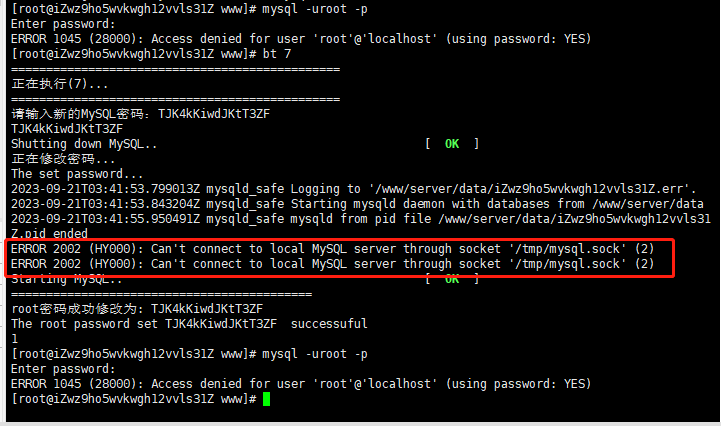Click the 'The set password...' line
The image size is (721, 426).
[x=77, y=174]
